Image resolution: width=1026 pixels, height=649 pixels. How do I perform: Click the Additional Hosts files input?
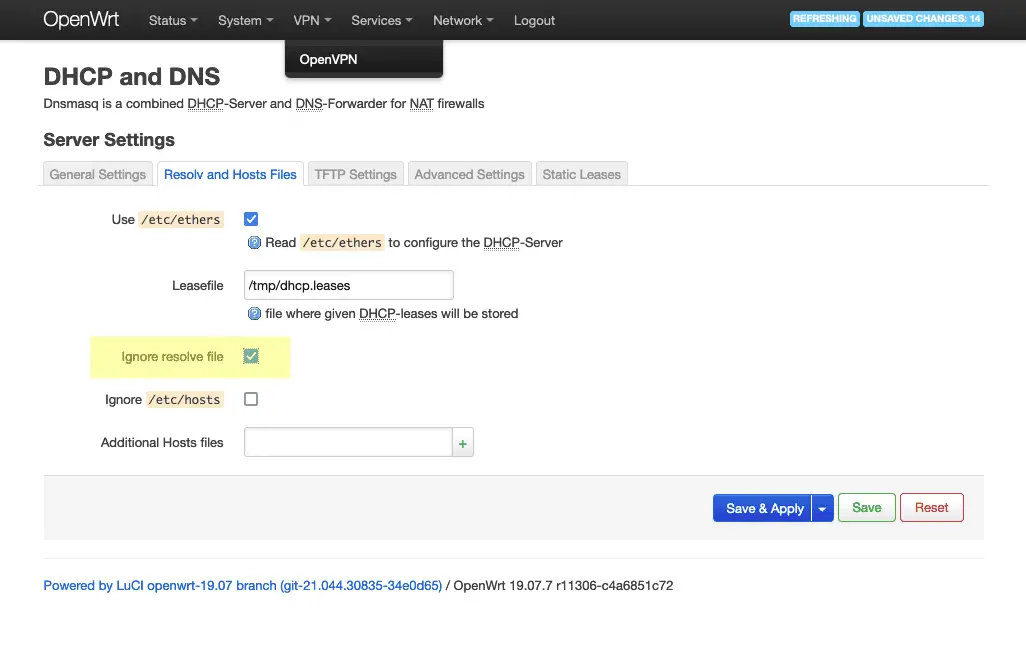point(348,442)
